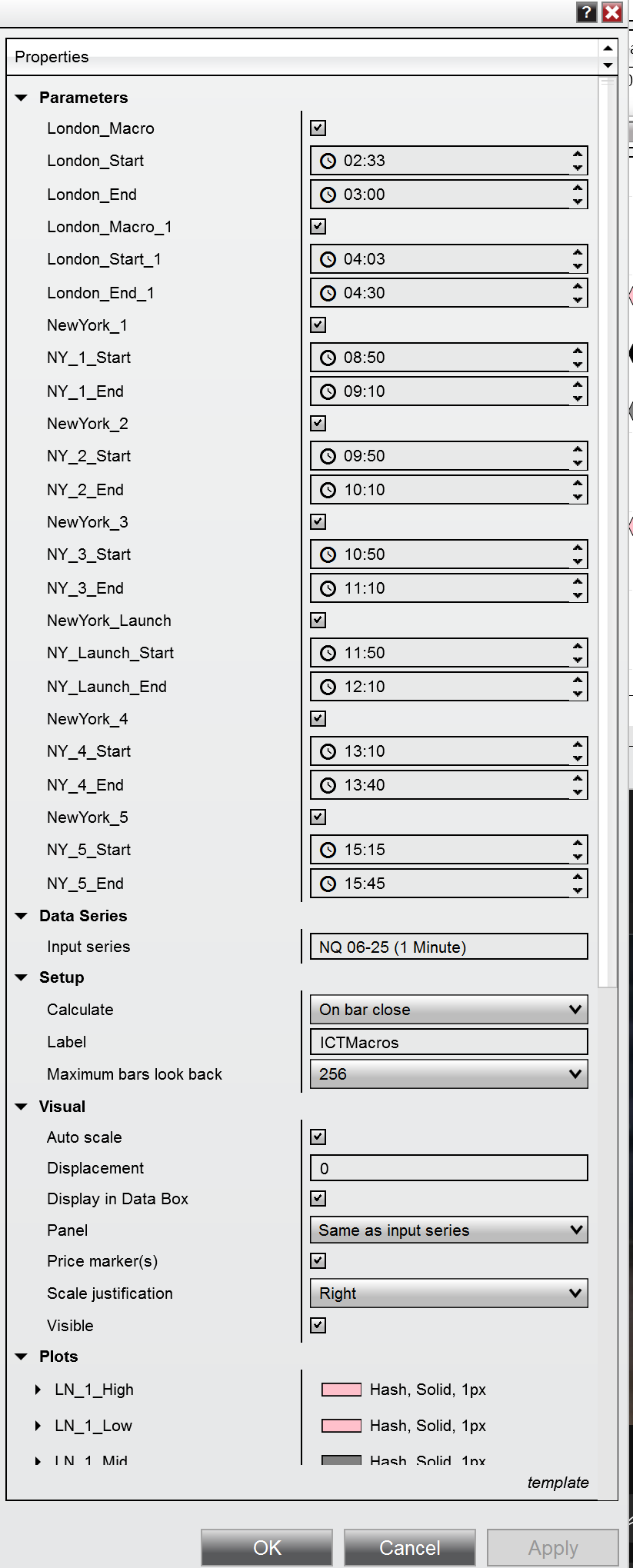Click the clock icon in NY_2_End field
633x1568 pixels.
click(328, 489)
